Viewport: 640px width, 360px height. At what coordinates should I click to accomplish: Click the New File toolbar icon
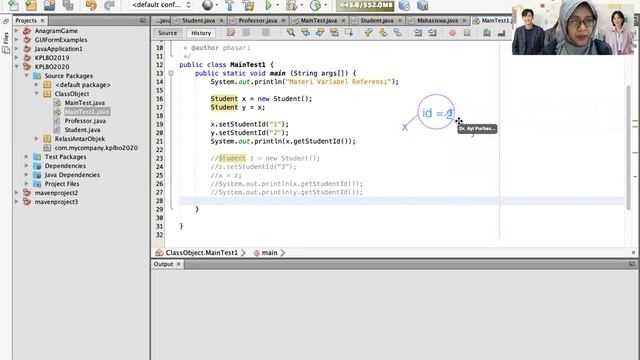(x=13, y=5)
